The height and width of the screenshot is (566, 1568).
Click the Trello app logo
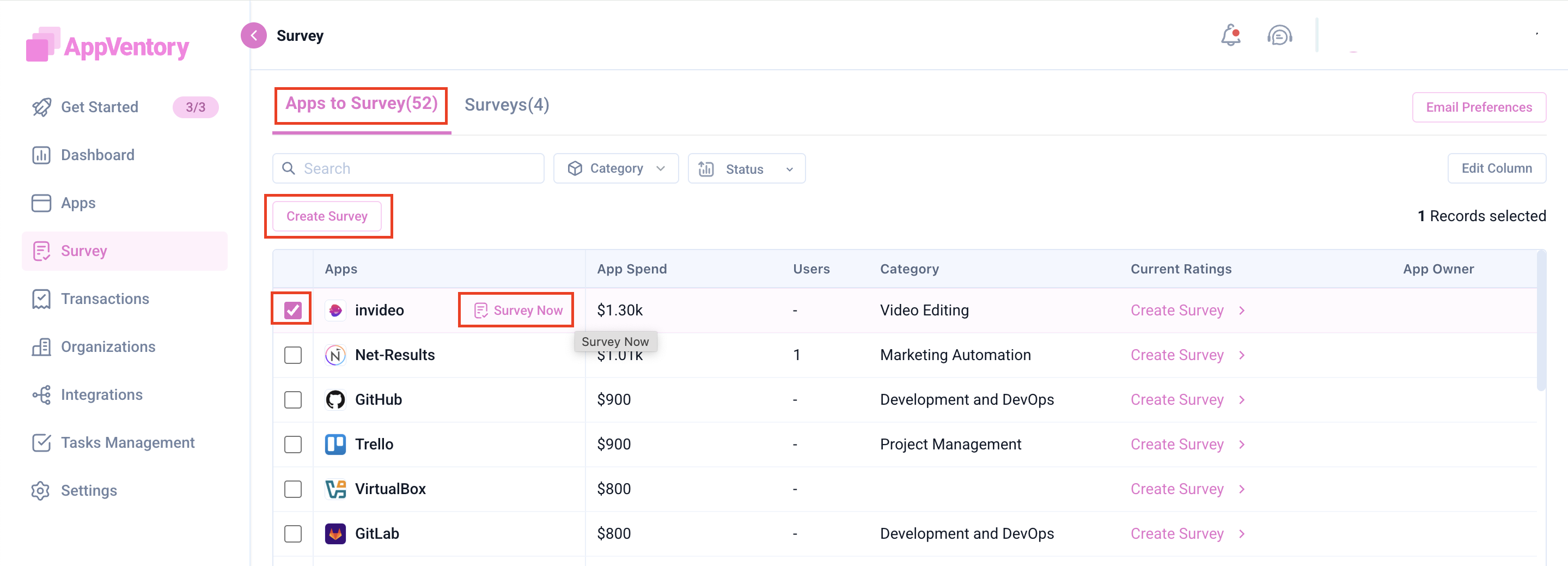tap(335, 445)
